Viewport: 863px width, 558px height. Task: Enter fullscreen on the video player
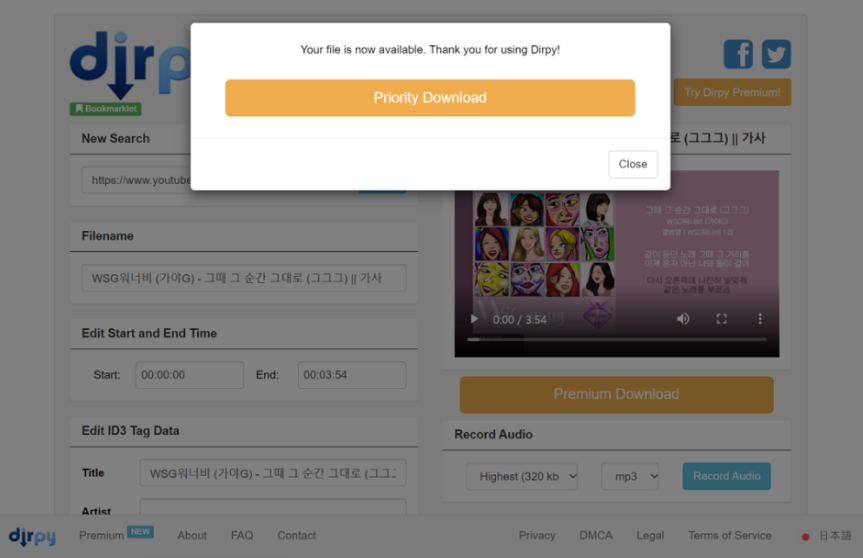pyautogui.click(x=722, y=319)
